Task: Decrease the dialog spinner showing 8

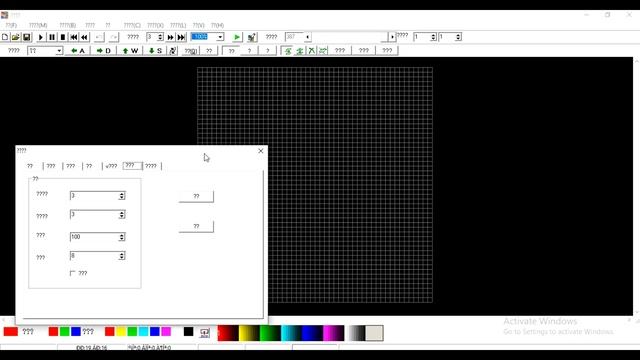Action: pyautogui.click(x=122, y=258)
